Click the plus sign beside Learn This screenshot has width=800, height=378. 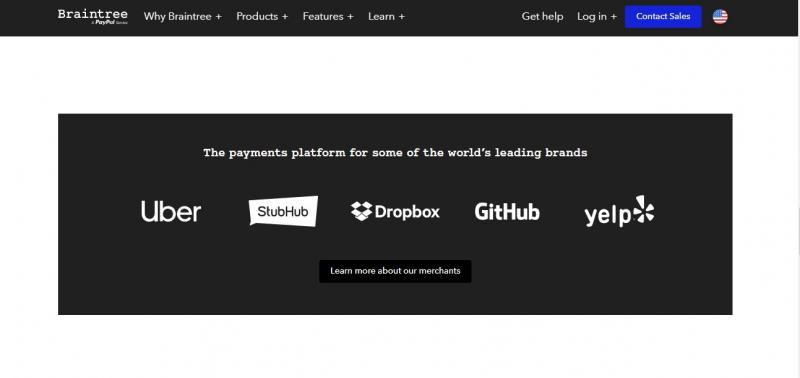[x=402, y=17]
